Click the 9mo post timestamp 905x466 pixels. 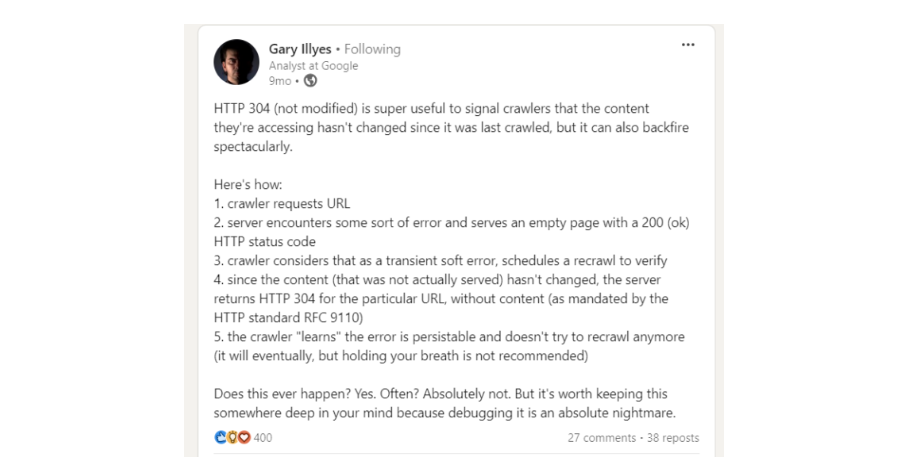pos(280,81)
